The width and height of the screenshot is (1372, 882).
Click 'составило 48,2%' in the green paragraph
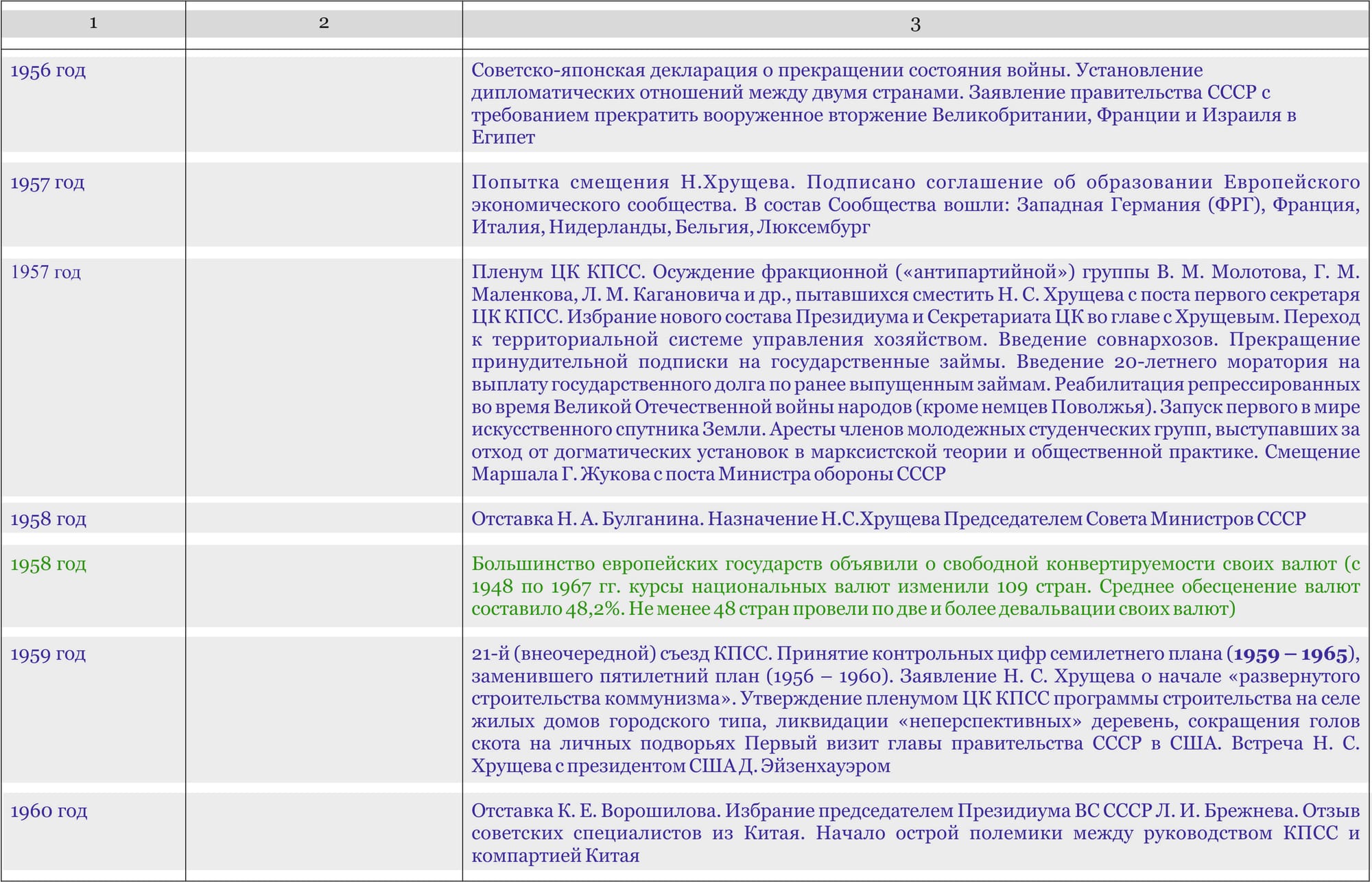click(x=547, y=610)
